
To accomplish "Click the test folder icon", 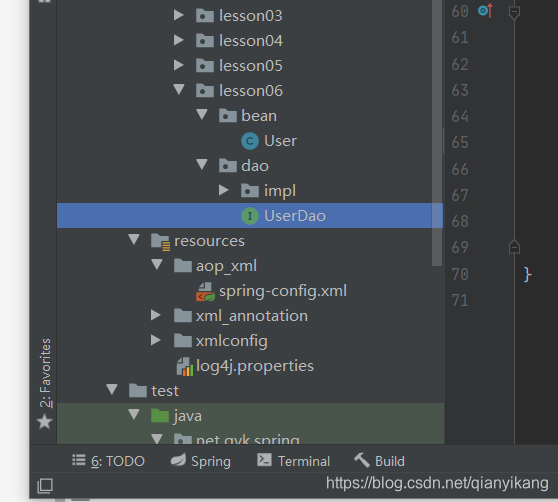I will tap(138, 391).
